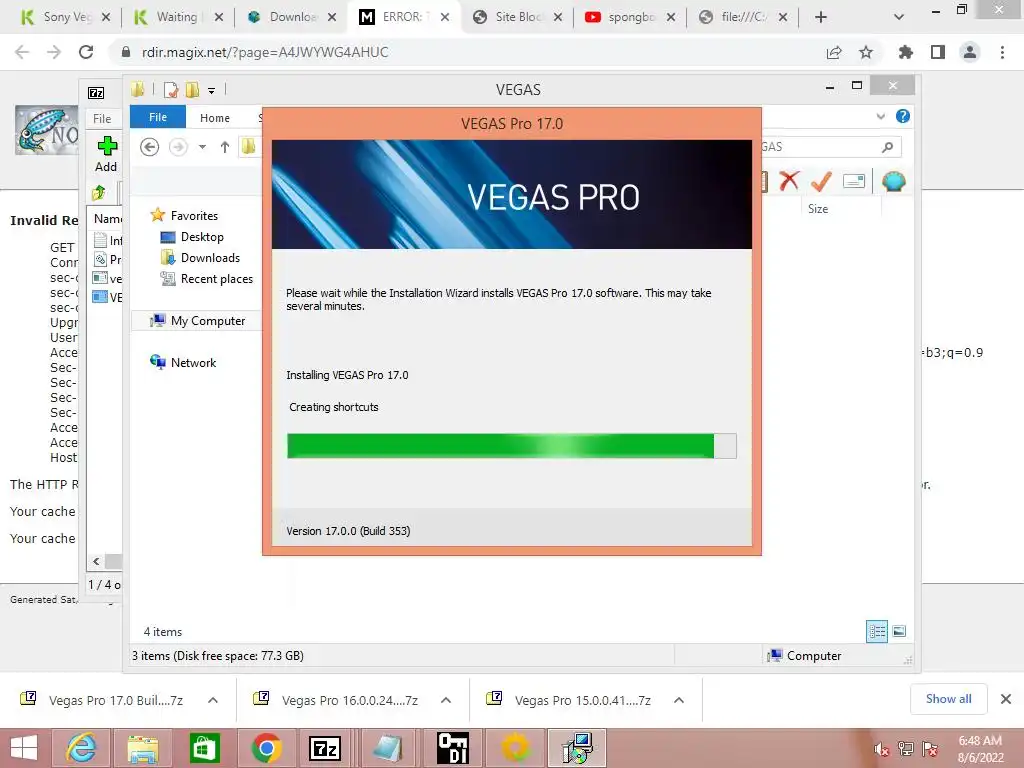Open 7-Zip from the taskbar
Viewport: 1024px width, 768px height.
[325, 748]
